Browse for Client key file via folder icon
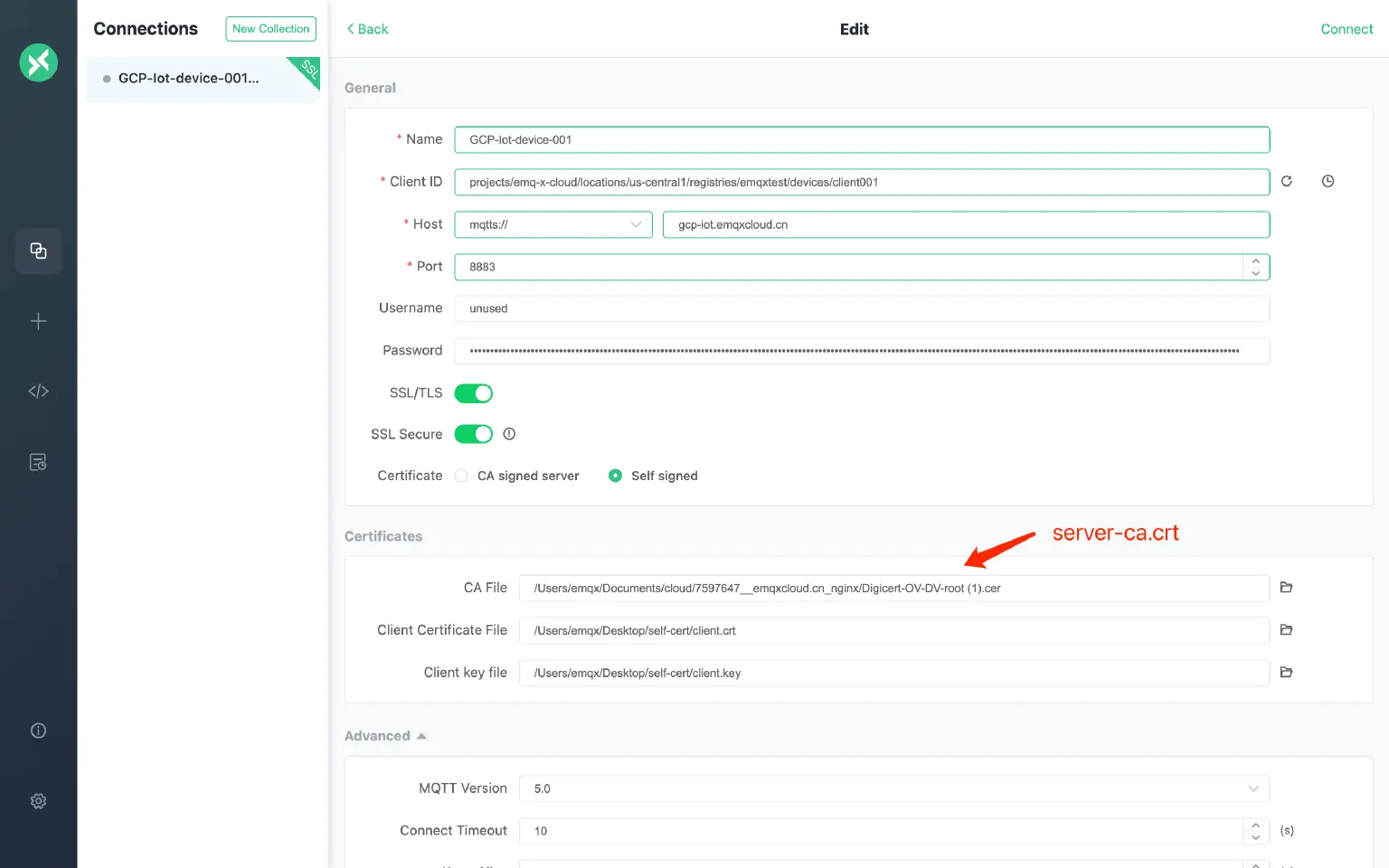The height and width of the screenshot is (868, 1389). [x=1286, y=673]
